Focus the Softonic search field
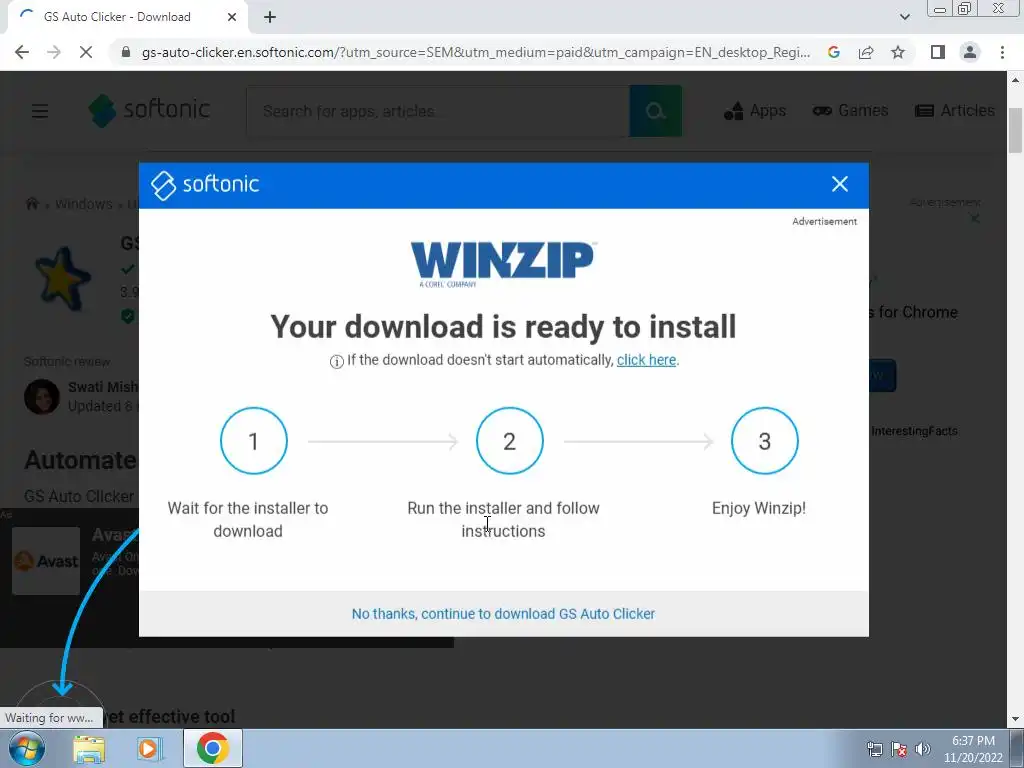Viewport: 1024px width, 768px height. pyautogui.click(x=438, y=111)
